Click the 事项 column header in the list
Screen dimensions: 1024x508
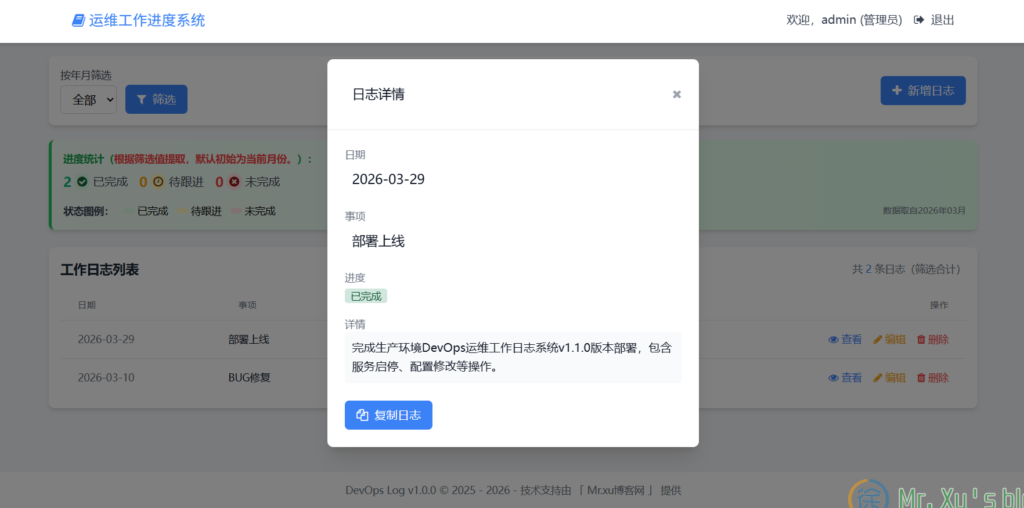[247, 305]
